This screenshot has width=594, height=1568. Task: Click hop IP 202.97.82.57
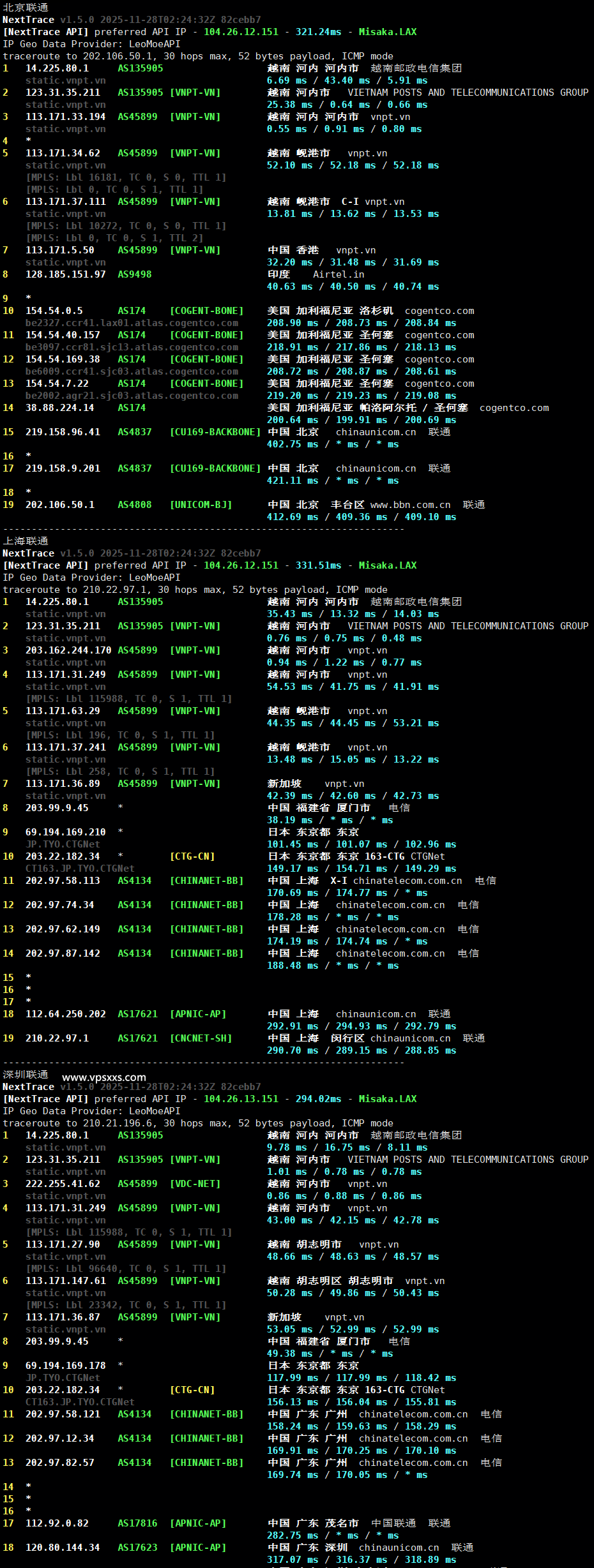(x=60, y=1463)
